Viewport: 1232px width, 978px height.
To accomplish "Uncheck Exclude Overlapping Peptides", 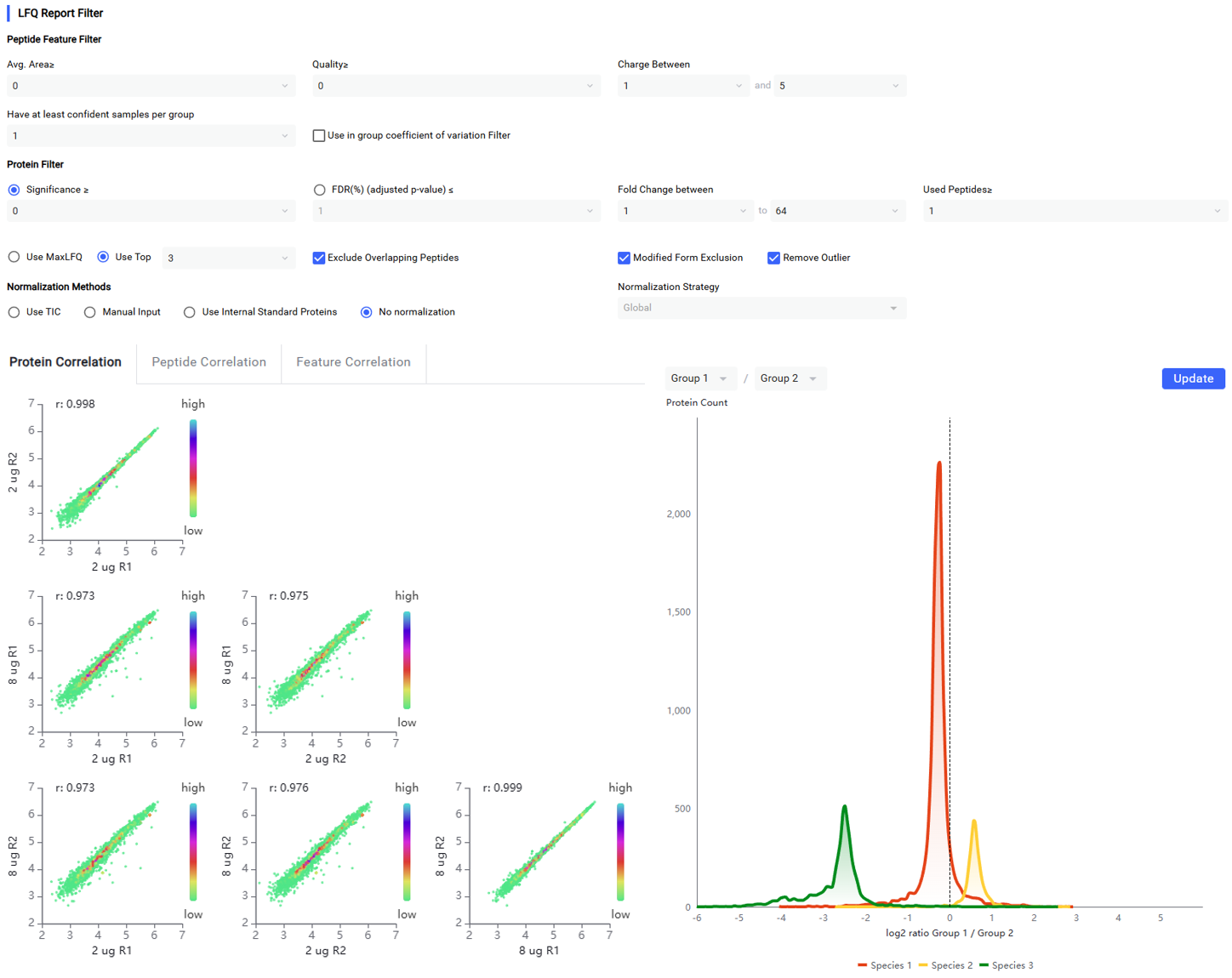I will pos(319,258).
